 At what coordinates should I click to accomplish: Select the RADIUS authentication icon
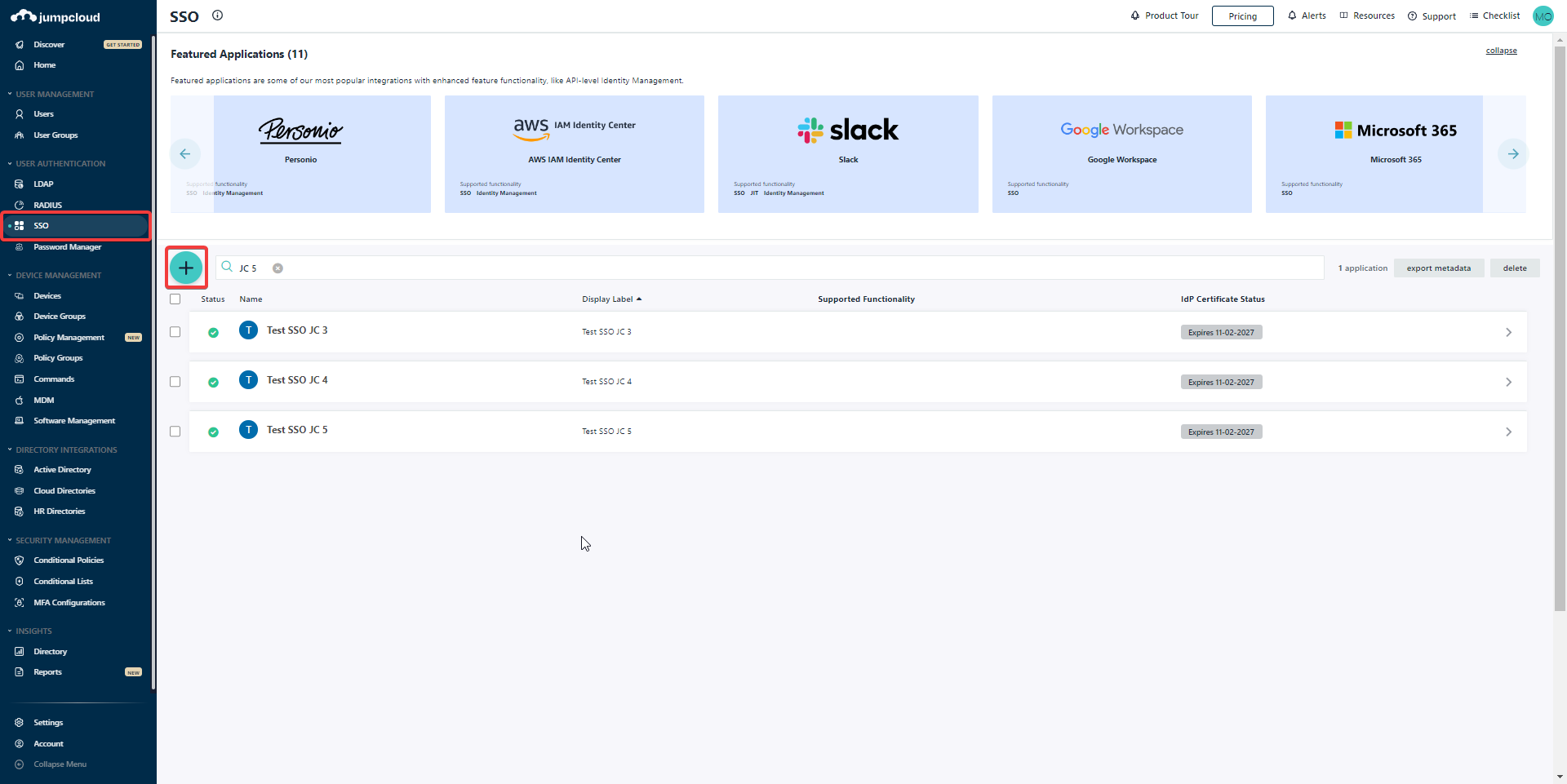(20, 205)
